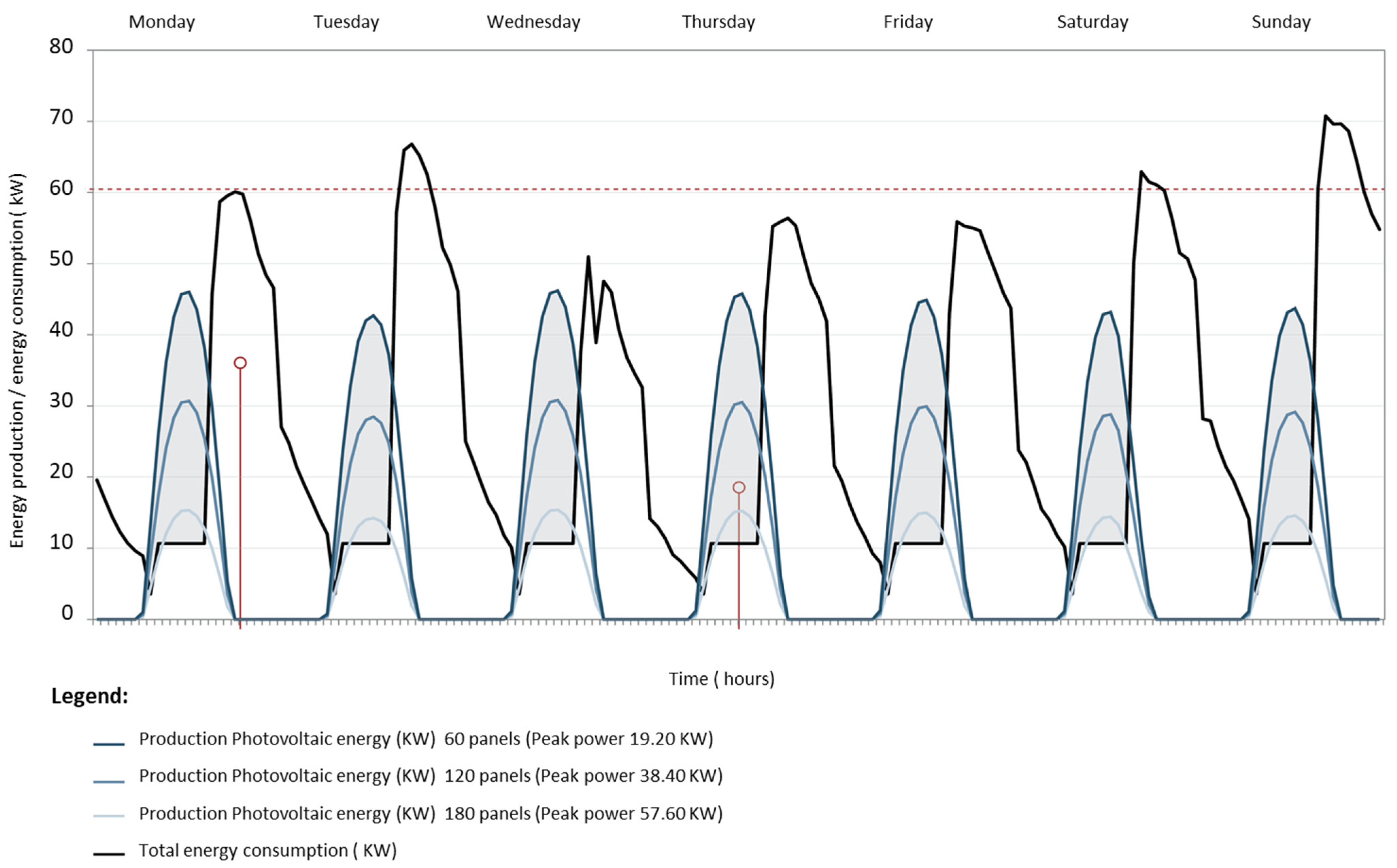This screenshot has height=868, width=1397.
Task: Click the Saturday day label
Action: tap(1092, 22)
